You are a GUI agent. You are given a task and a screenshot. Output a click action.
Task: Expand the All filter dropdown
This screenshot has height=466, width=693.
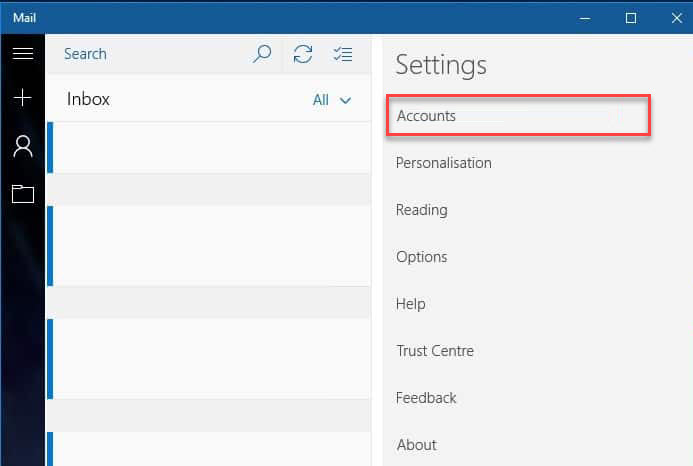[x=332, y=100]
